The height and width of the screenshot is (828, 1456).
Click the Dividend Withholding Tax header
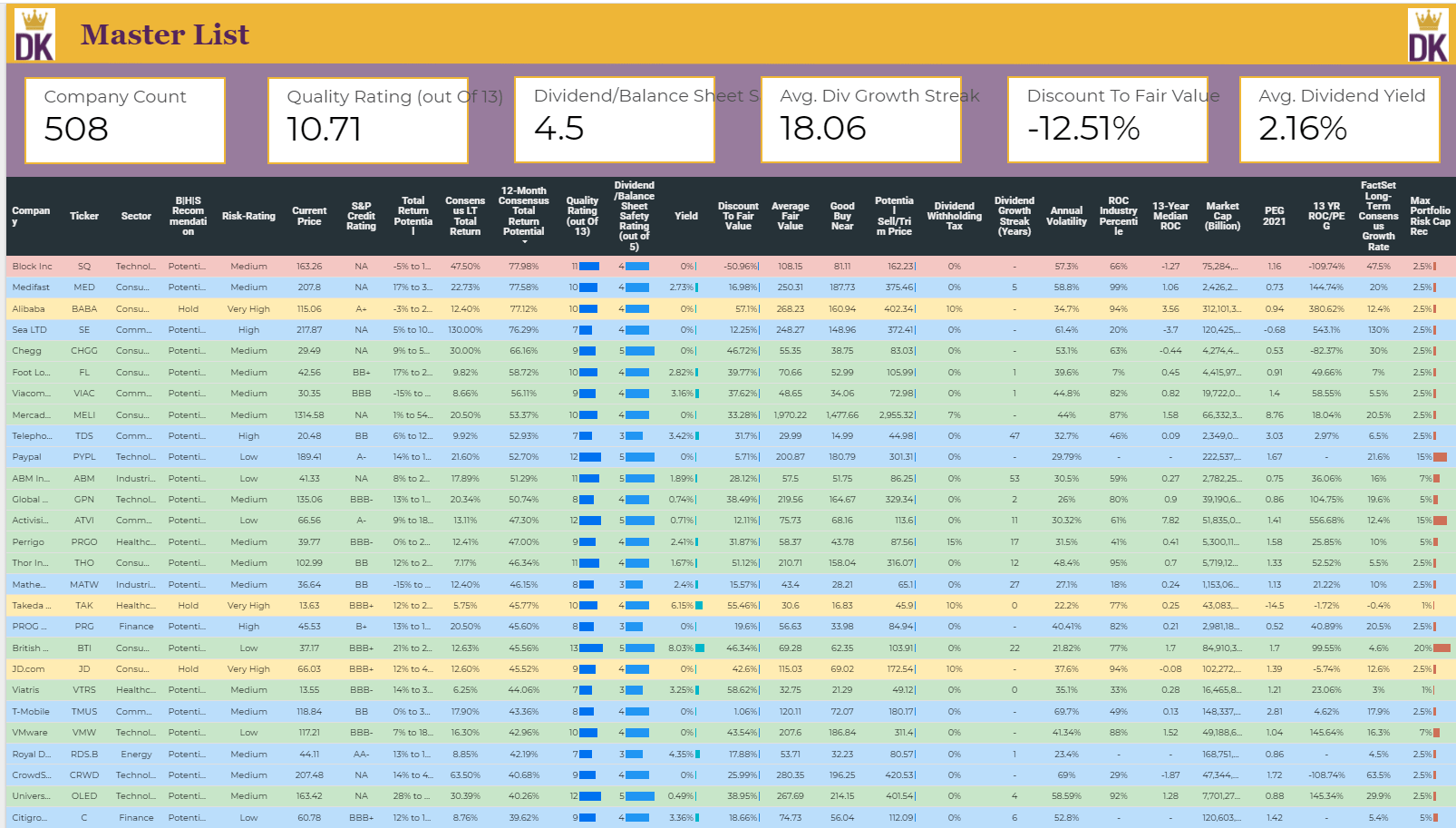pos(955,216)
